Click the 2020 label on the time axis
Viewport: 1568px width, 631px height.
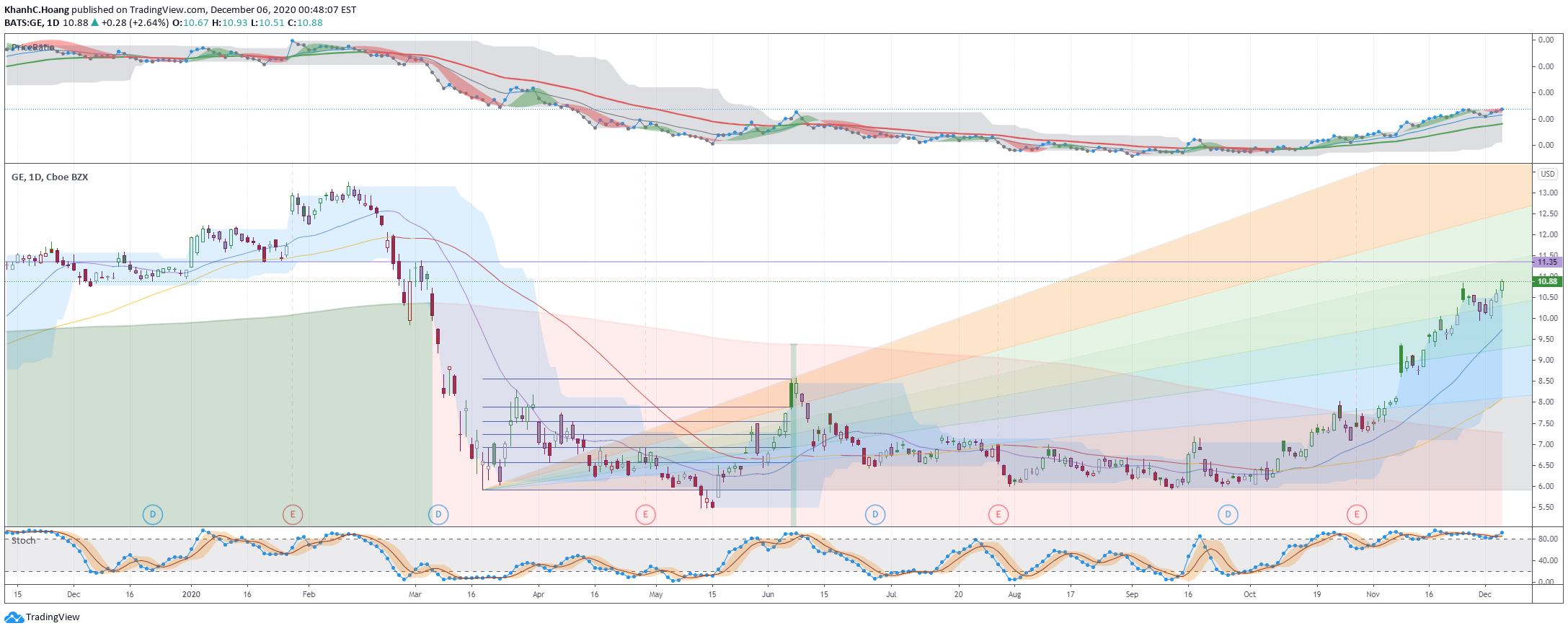(x=191, y=595)
